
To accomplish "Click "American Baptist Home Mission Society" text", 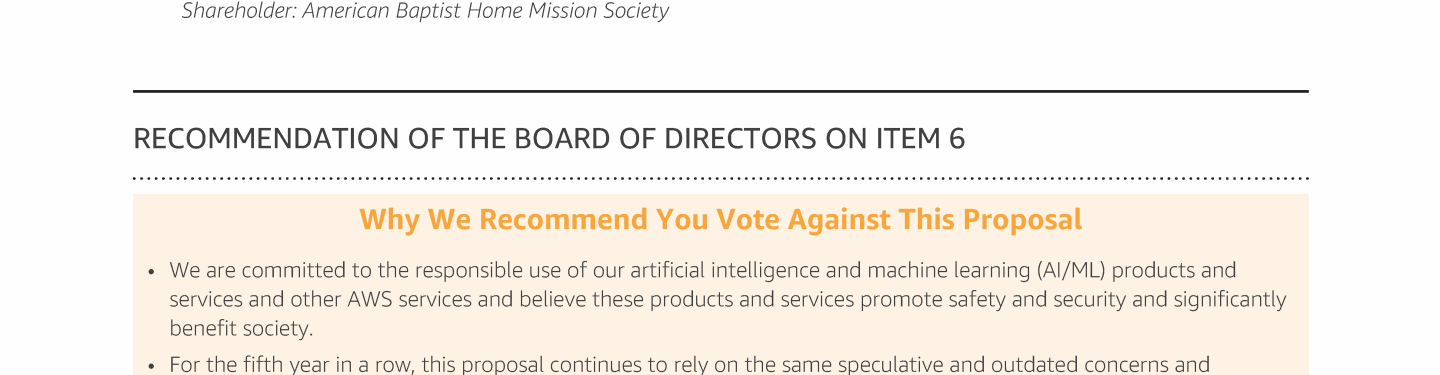I will pos(485,12).
